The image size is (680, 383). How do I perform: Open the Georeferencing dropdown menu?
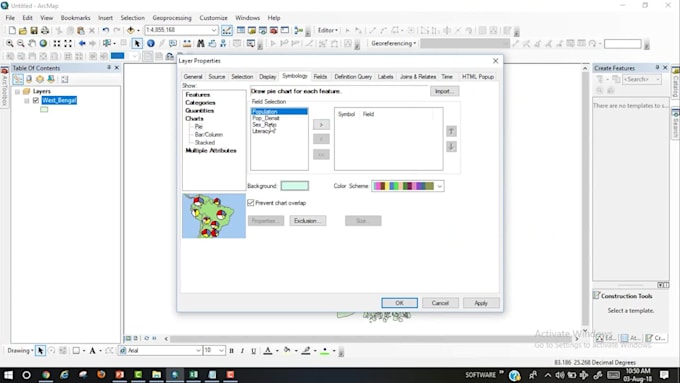pos(393,43)
